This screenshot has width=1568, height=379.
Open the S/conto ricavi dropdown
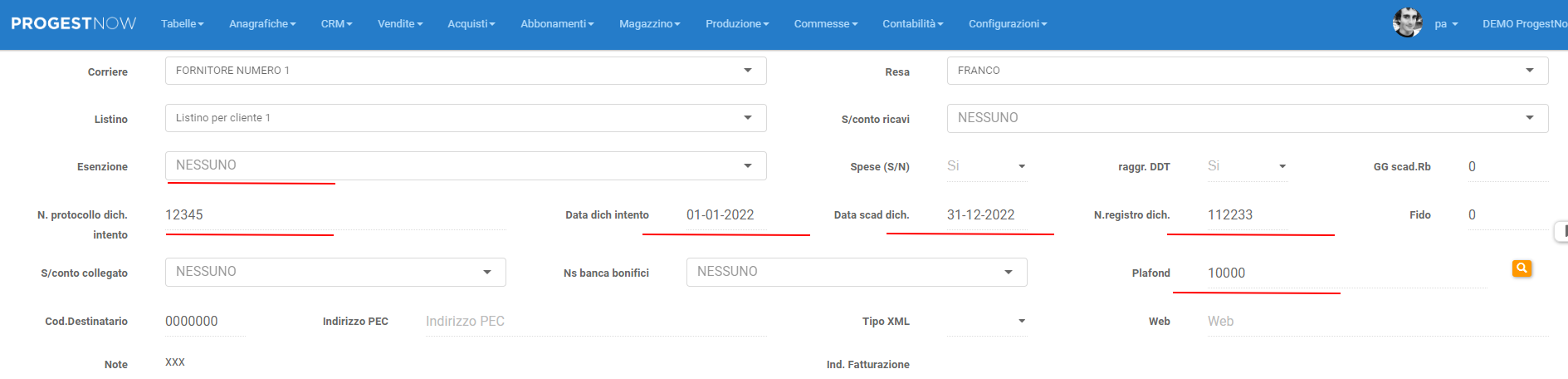(x=1247, y=118)
